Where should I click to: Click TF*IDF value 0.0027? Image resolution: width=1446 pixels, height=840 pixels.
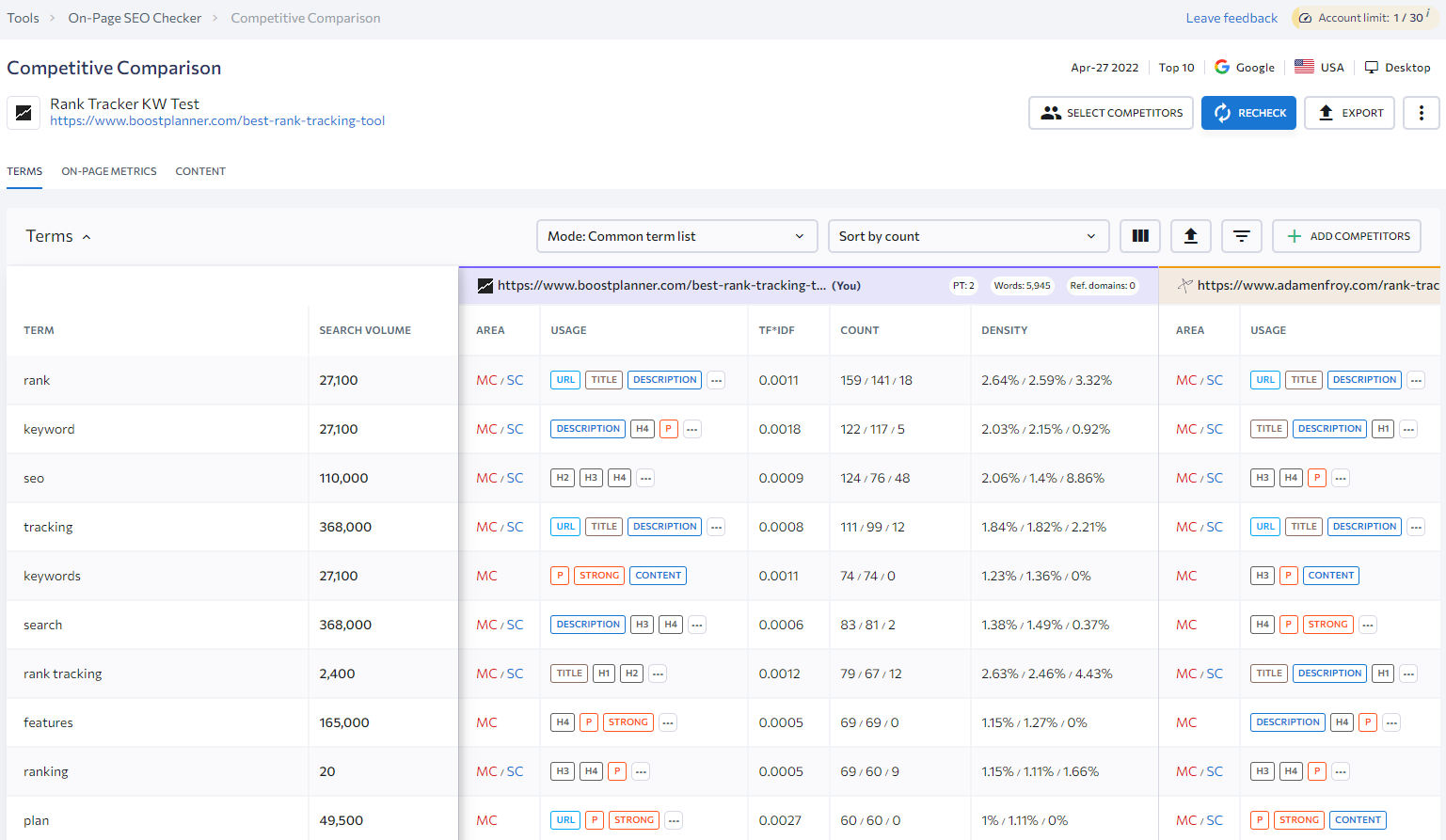tap(780, 820)
